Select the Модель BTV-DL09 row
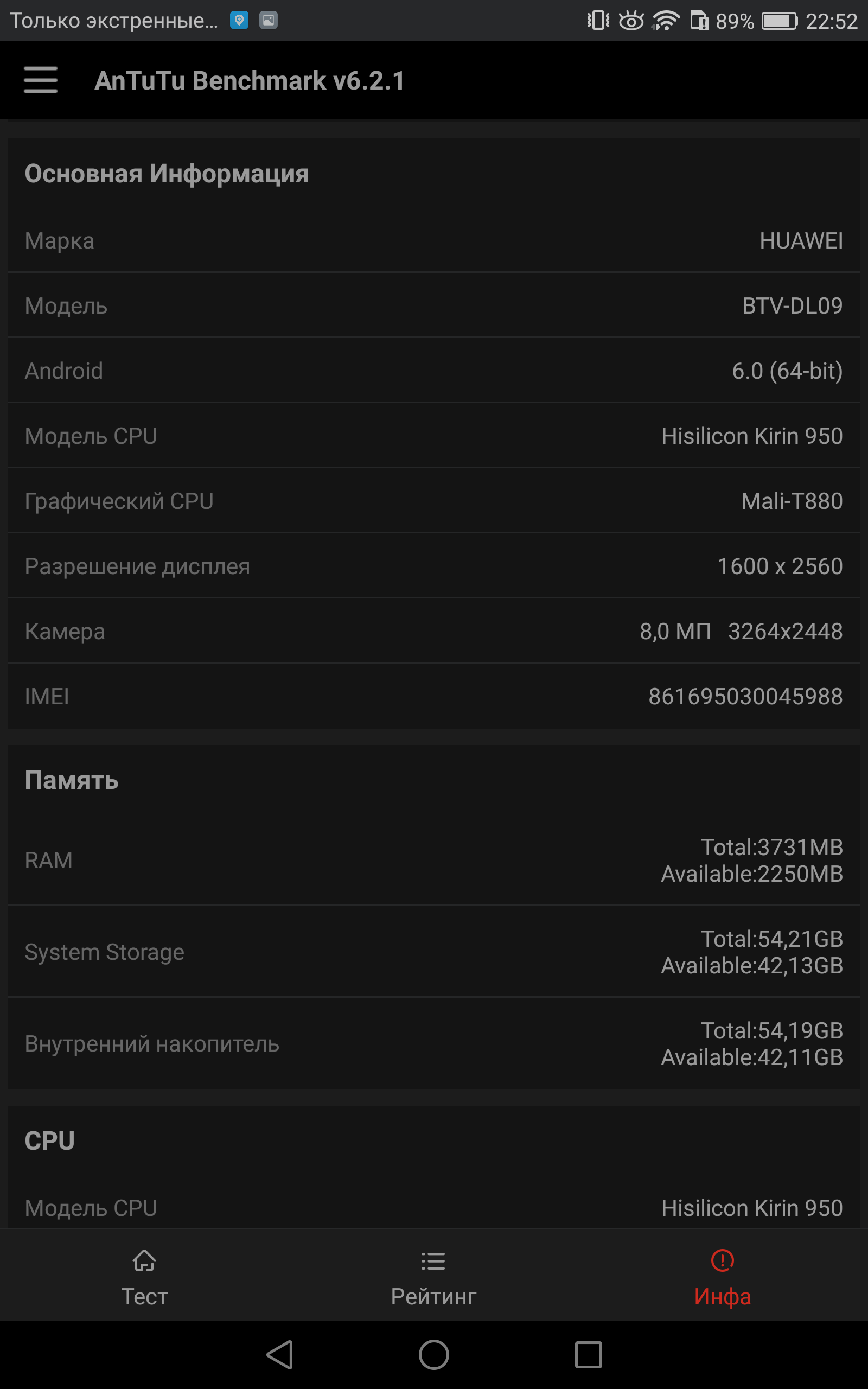Viewport: 868px width, 1389px height. coord(434,305)
